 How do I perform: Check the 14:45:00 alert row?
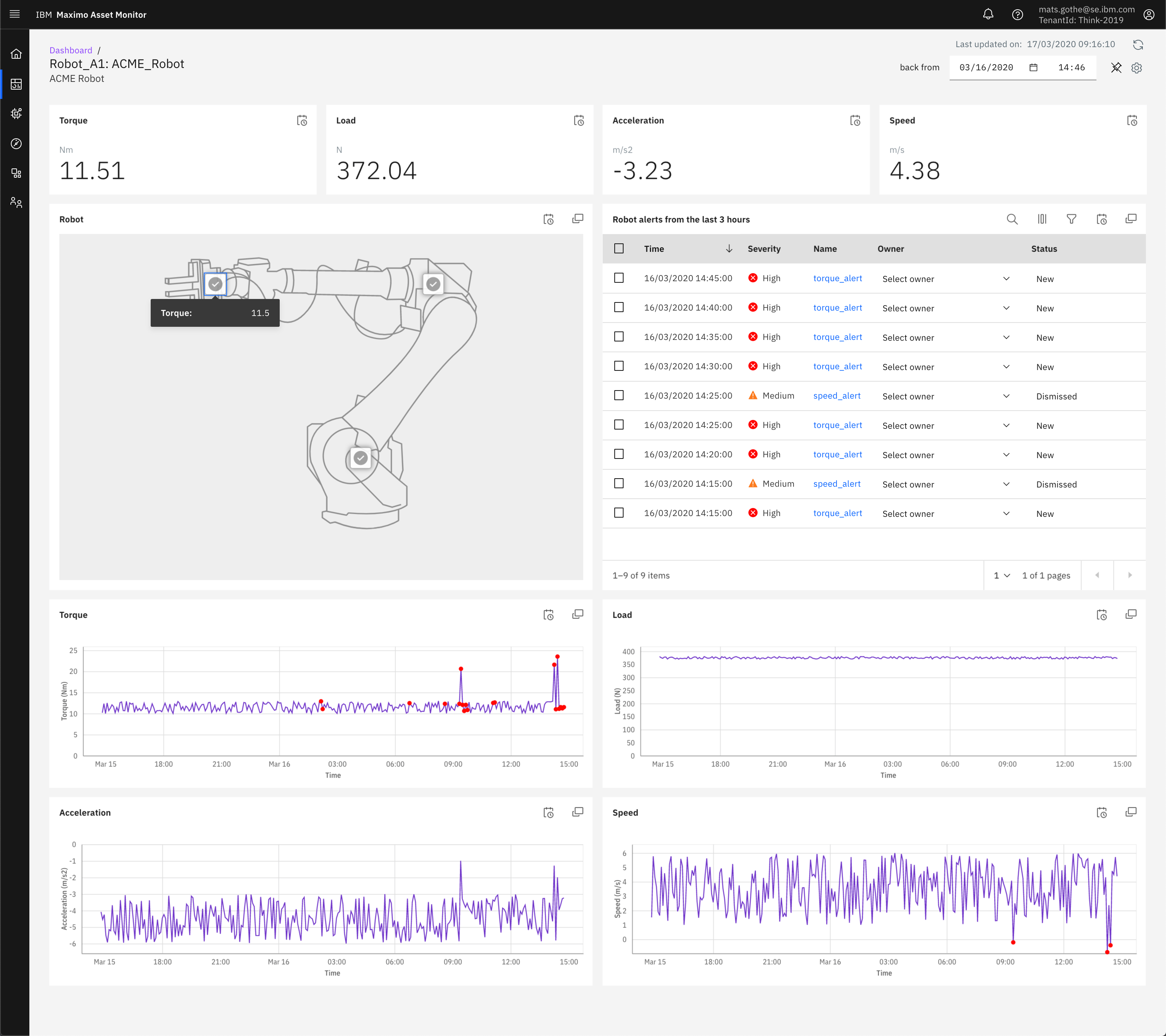point(619,278)
